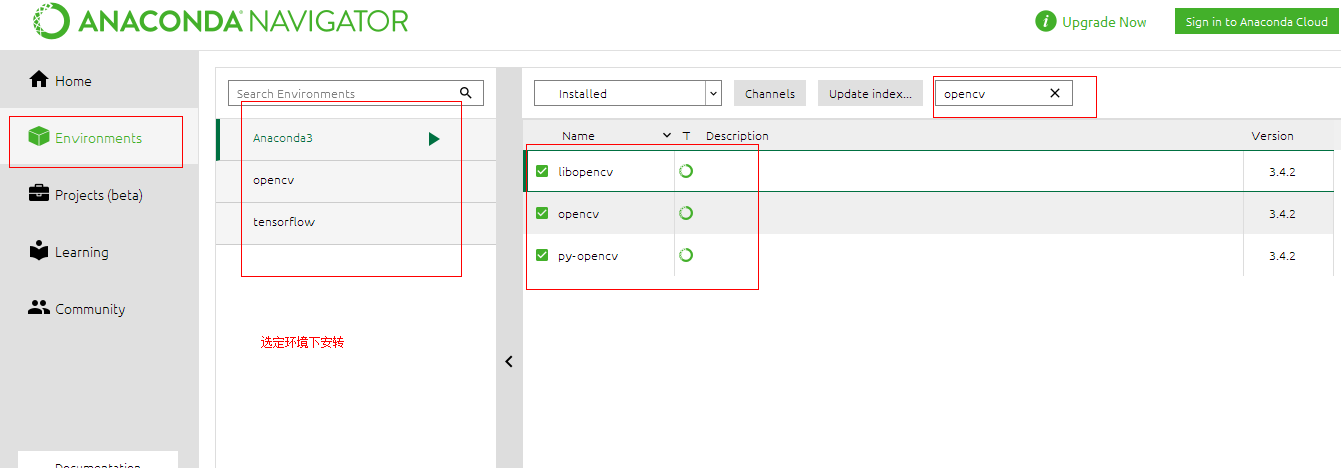Viewport: 1341px width, 468px height.
Task: Click the Environments cube icon
Action: tap(39, 137)
